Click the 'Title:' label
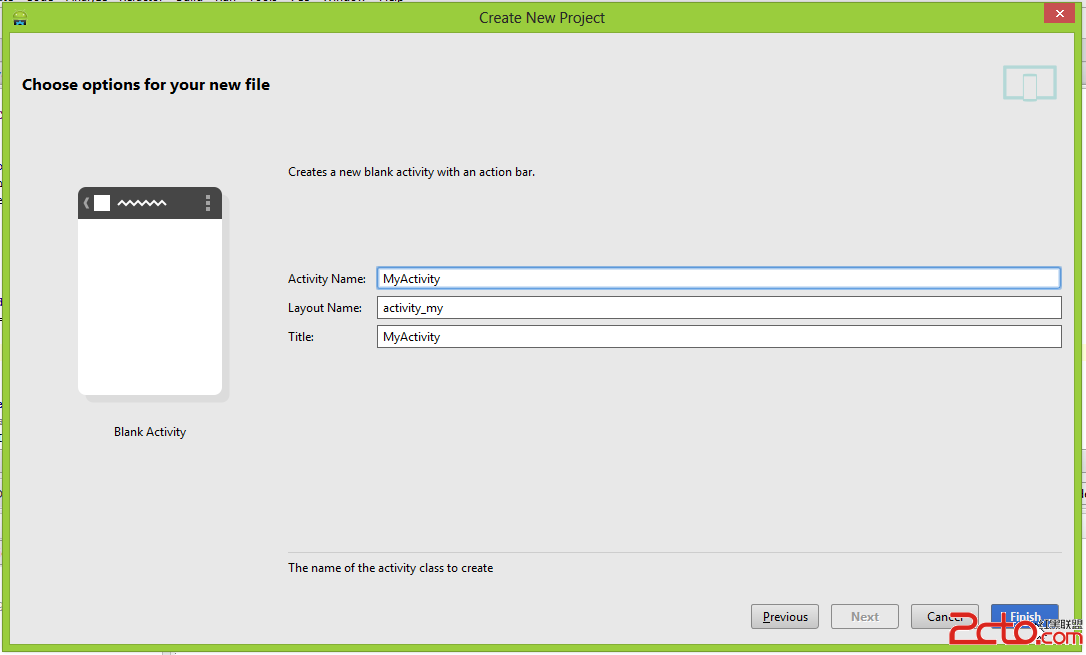This screenshot has height=655, width=1086. [x=301, y=337]
